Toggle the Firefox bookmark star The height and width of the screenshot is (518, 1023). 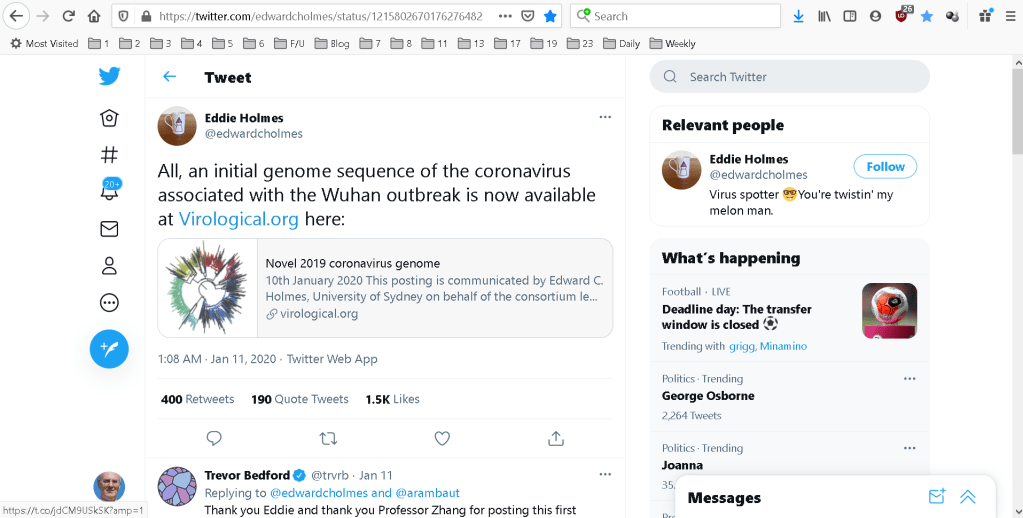[x=550, y=16]
